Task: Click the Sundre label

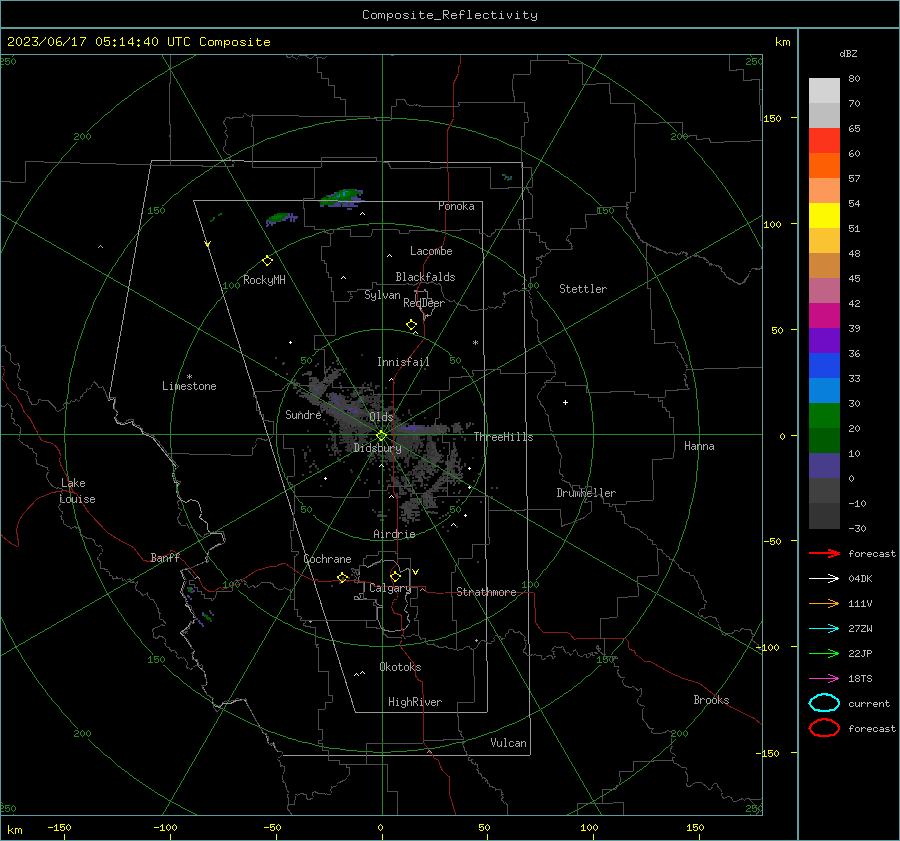Action: pos(303,414)
